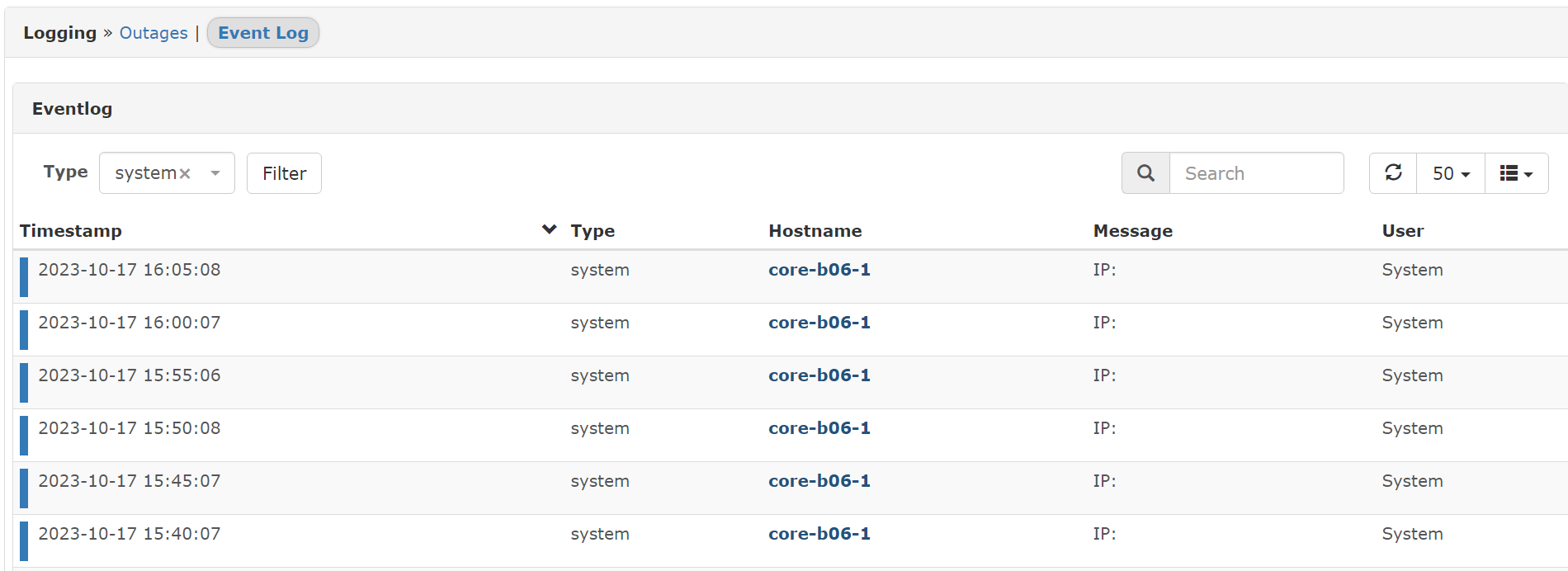
Task: Click the search magnifier icon
Action: click(1145, 173)
